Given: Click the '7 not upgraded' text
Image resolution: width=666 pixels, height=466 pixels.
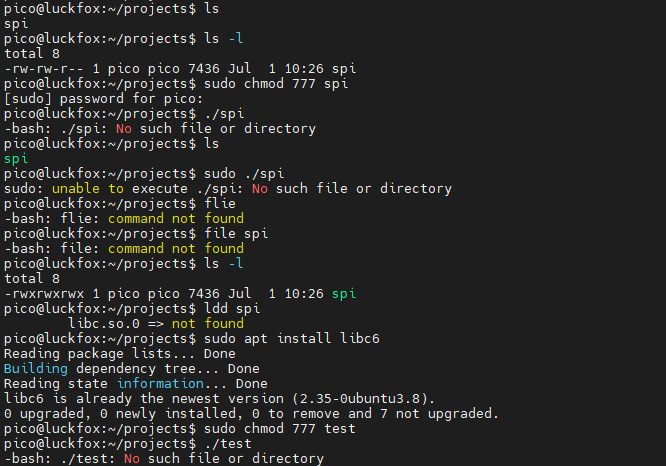Looking at the screenshot, I should click(x=436, y=413).
